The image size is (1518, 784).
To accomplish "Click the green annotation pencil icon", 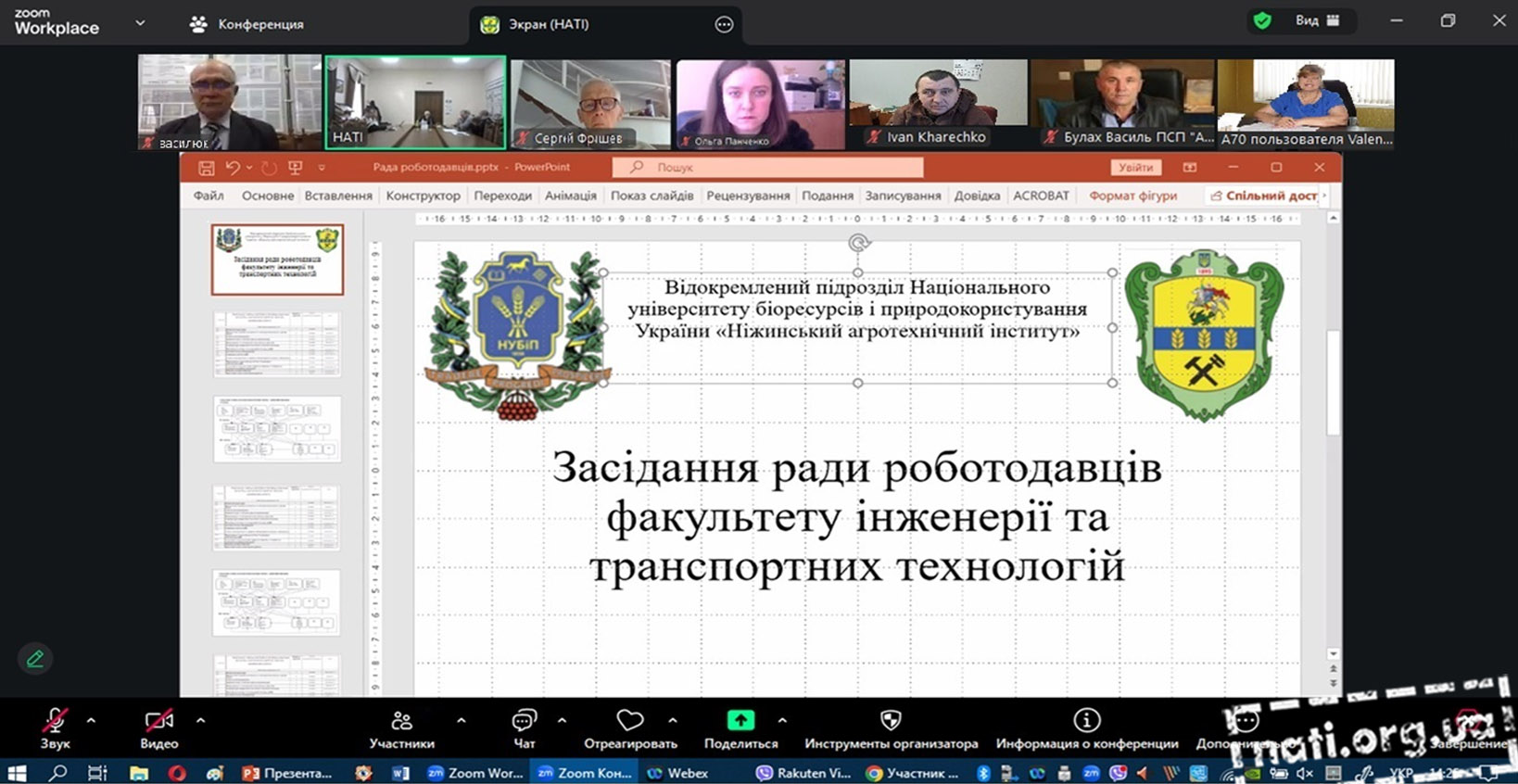I will pos(35,659).
